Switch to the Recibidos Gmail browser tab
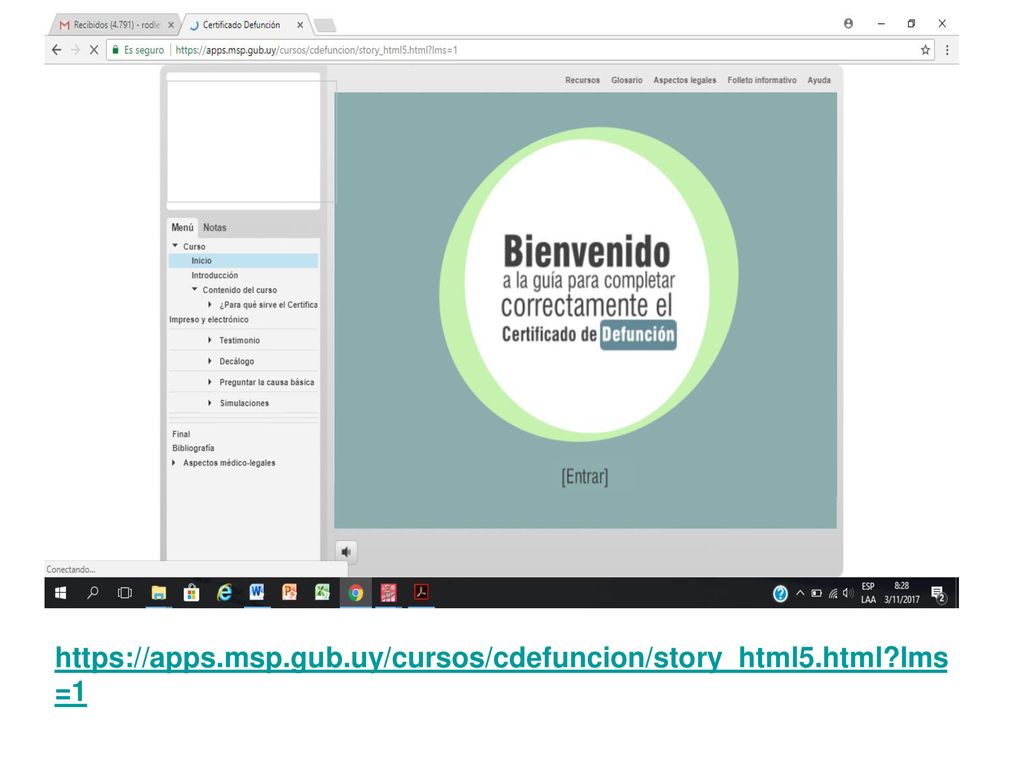The width and height of the screenshot is (1024, 768). point(114,25)
